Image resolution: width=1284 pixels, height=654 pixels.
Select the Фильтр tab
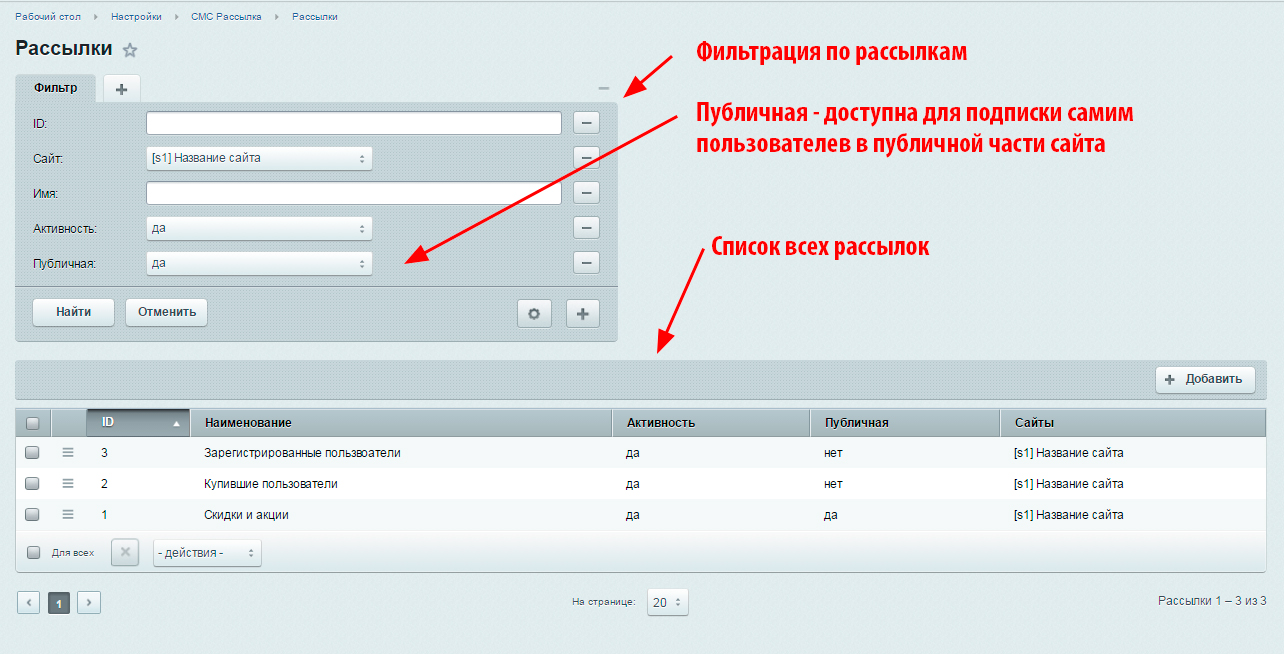point(55,88)
